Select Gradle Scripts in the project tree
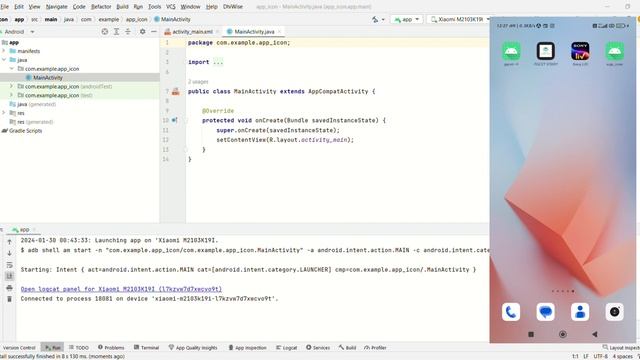This screenshot has height=360, width=640. tap(25, 131)
